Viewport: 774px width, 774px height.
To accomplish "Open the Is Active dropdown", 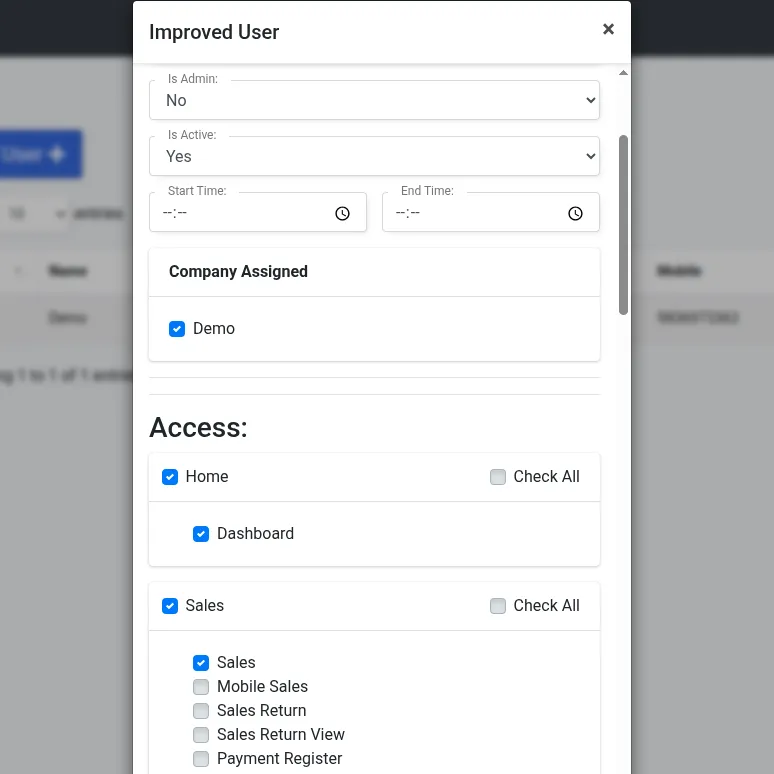I will 374,156.
